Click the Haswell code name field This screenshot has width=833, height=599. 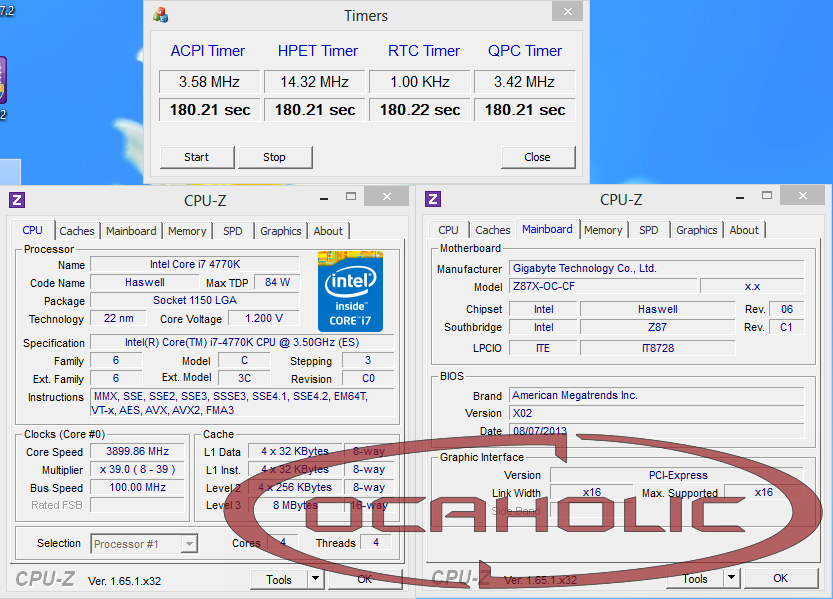pos(144,282)
